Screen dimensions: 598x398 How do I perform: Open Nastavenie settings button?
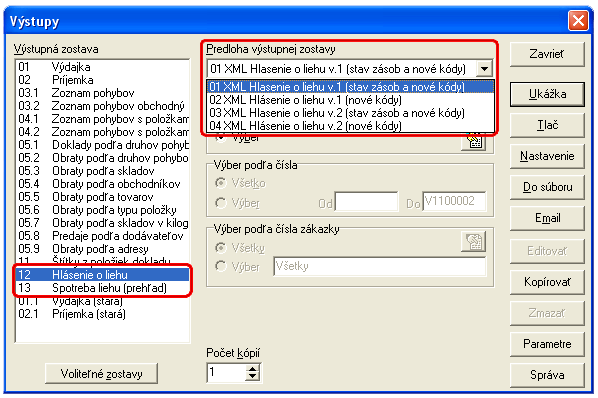[547, 156]
